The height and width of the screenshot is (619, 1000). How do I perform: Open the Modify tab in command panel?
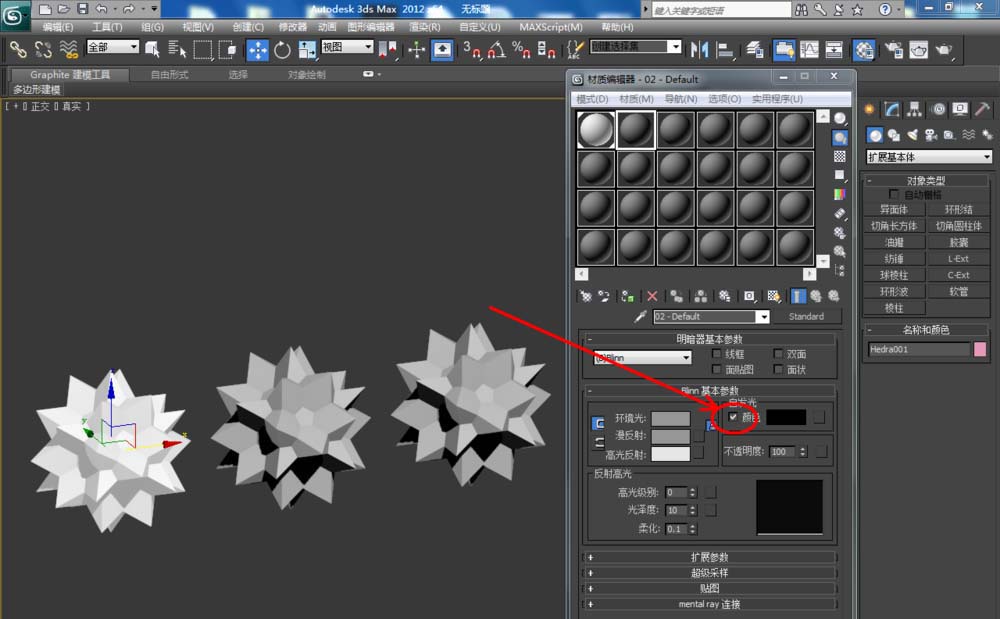click(892, 110)
